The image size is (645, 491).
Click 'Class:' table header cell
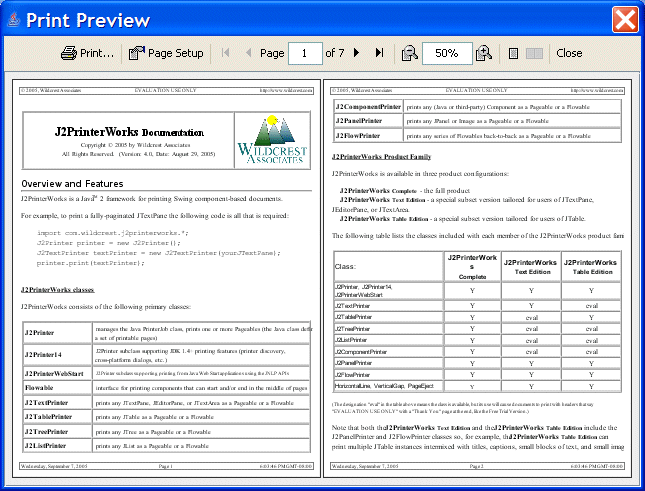pyautogui.click(x=388, y=266)
